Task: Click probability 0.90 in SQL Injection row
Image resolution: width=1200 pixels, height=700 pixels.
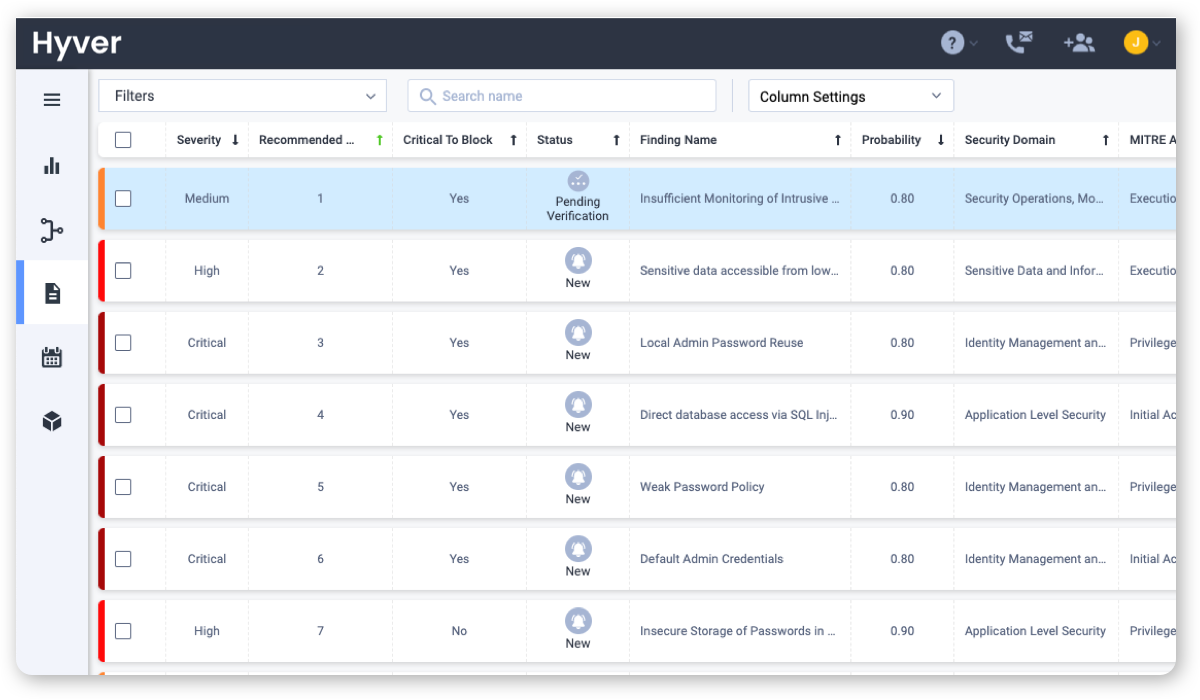Action: pos(902,415)
